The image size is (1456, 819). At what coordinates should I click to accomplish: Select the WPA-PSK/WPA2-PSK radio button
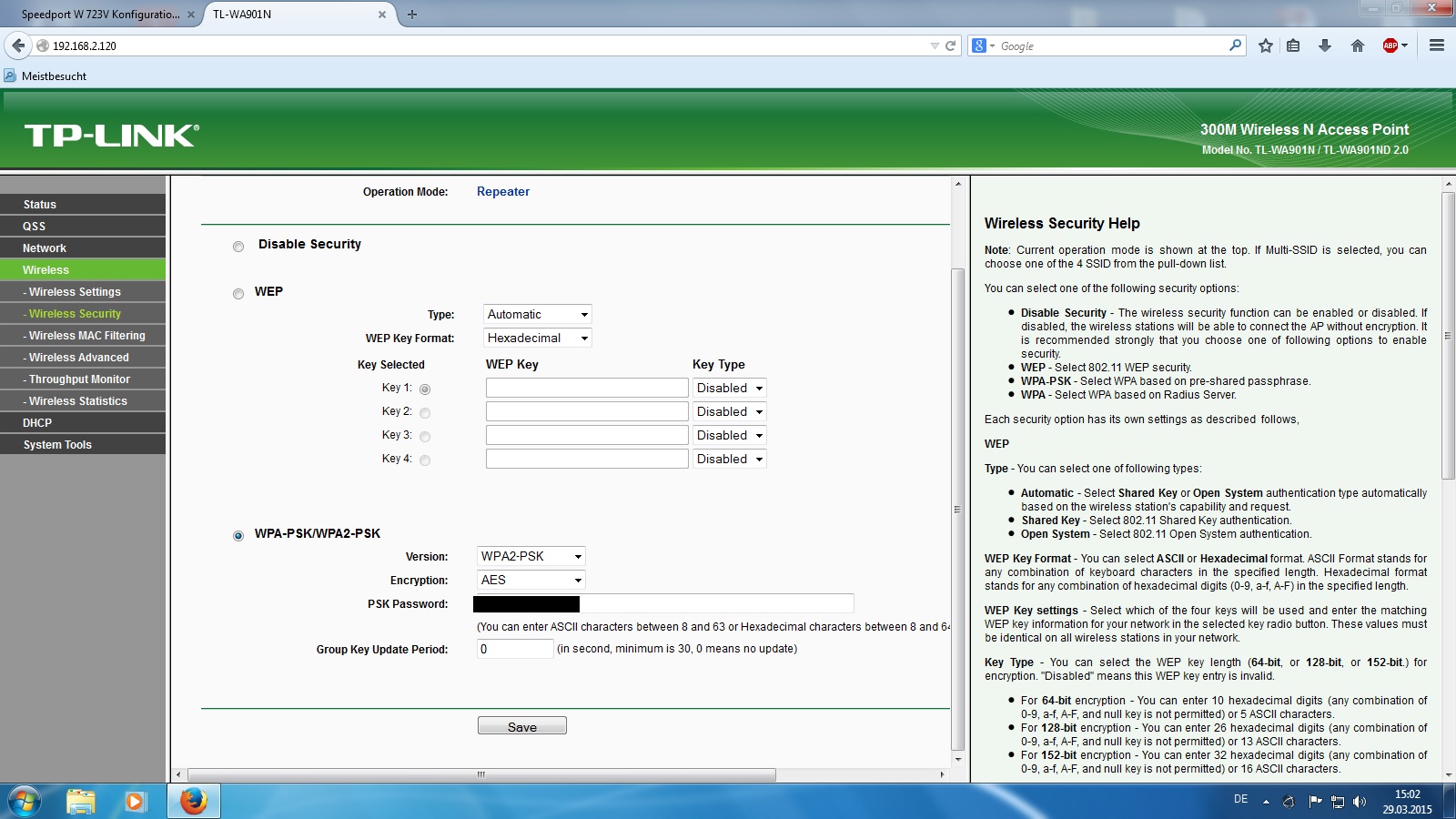(x=238, y=536)
